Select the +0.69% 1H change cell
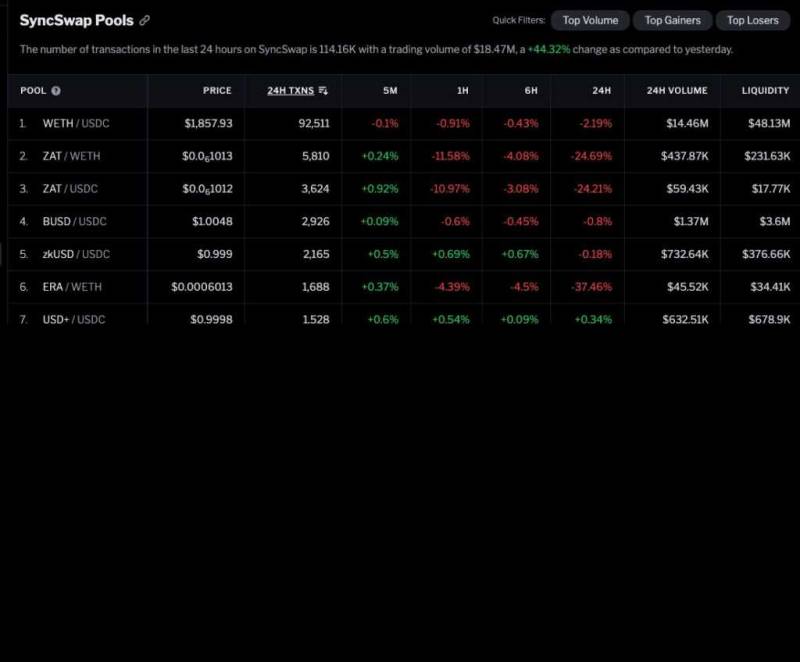 click(x=451, y=254)
